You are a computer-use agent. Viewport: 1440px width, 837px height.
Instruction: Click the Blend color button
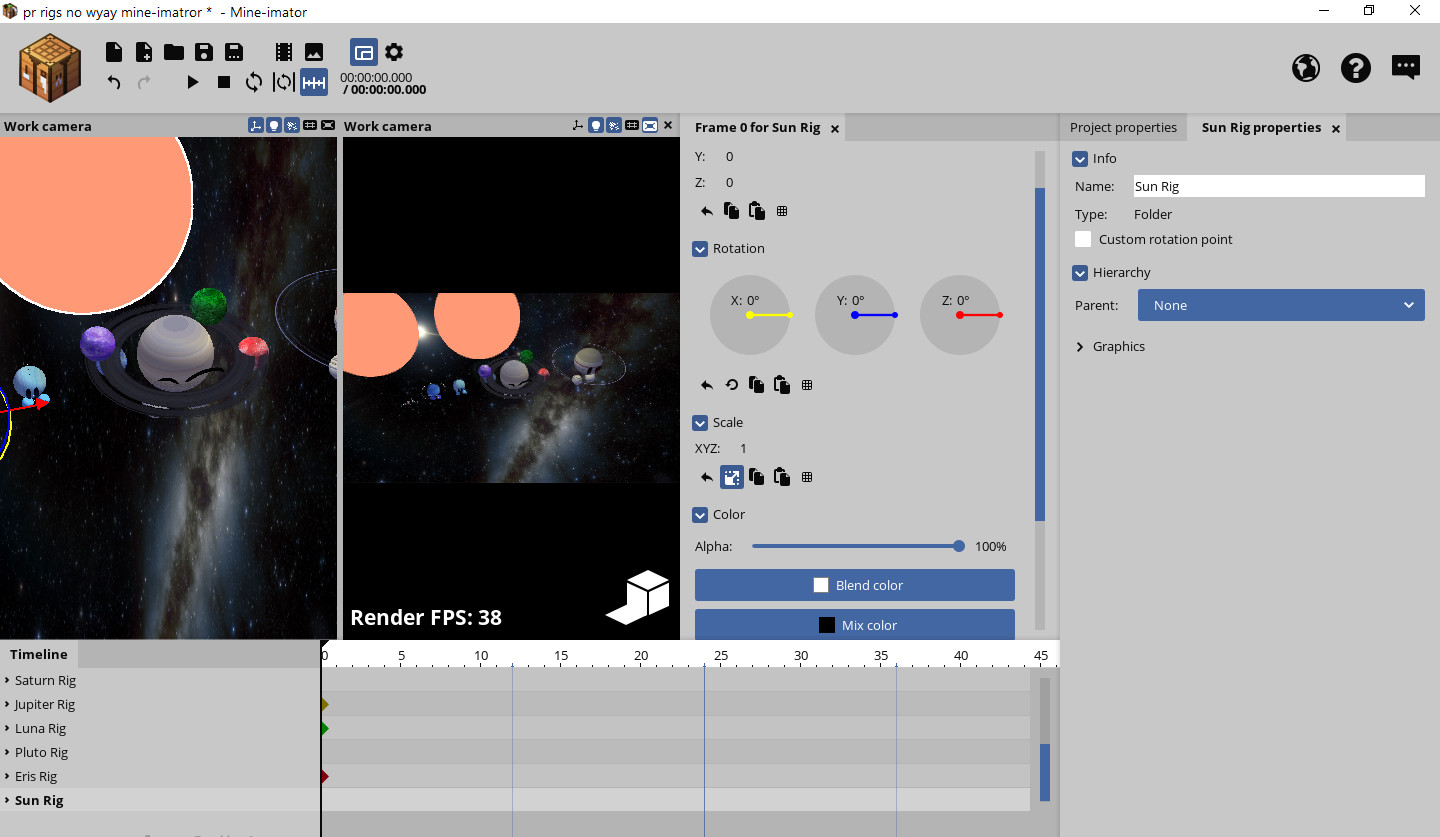(x=854, y=585)
